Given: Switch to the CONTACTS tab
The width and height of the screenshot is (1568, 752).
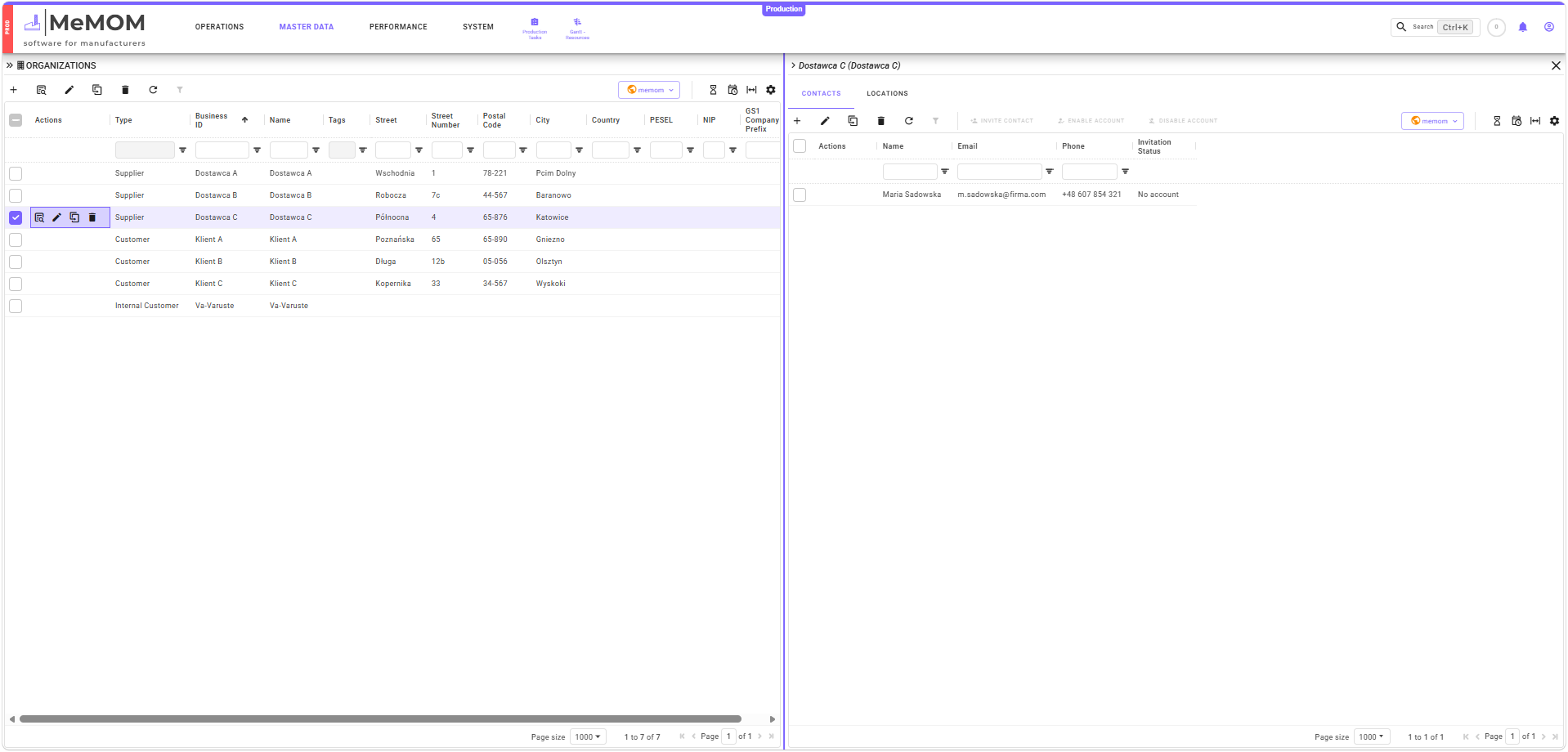Looking at the screenshot, I should pos(821,94).
